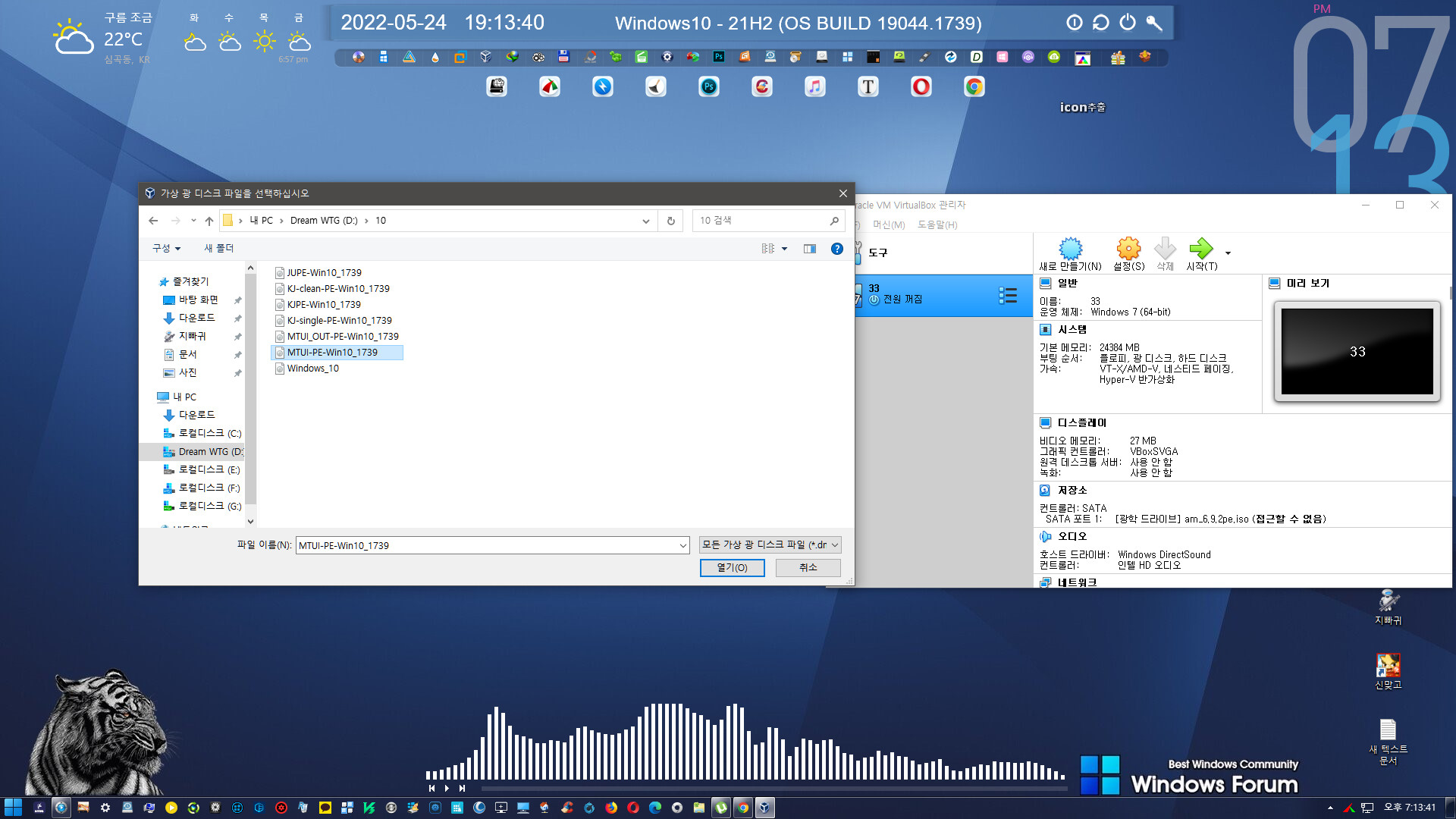Select 사진 in navigation pane
The height and width of the screenshot is (819, 1456).
pos(187,372)
